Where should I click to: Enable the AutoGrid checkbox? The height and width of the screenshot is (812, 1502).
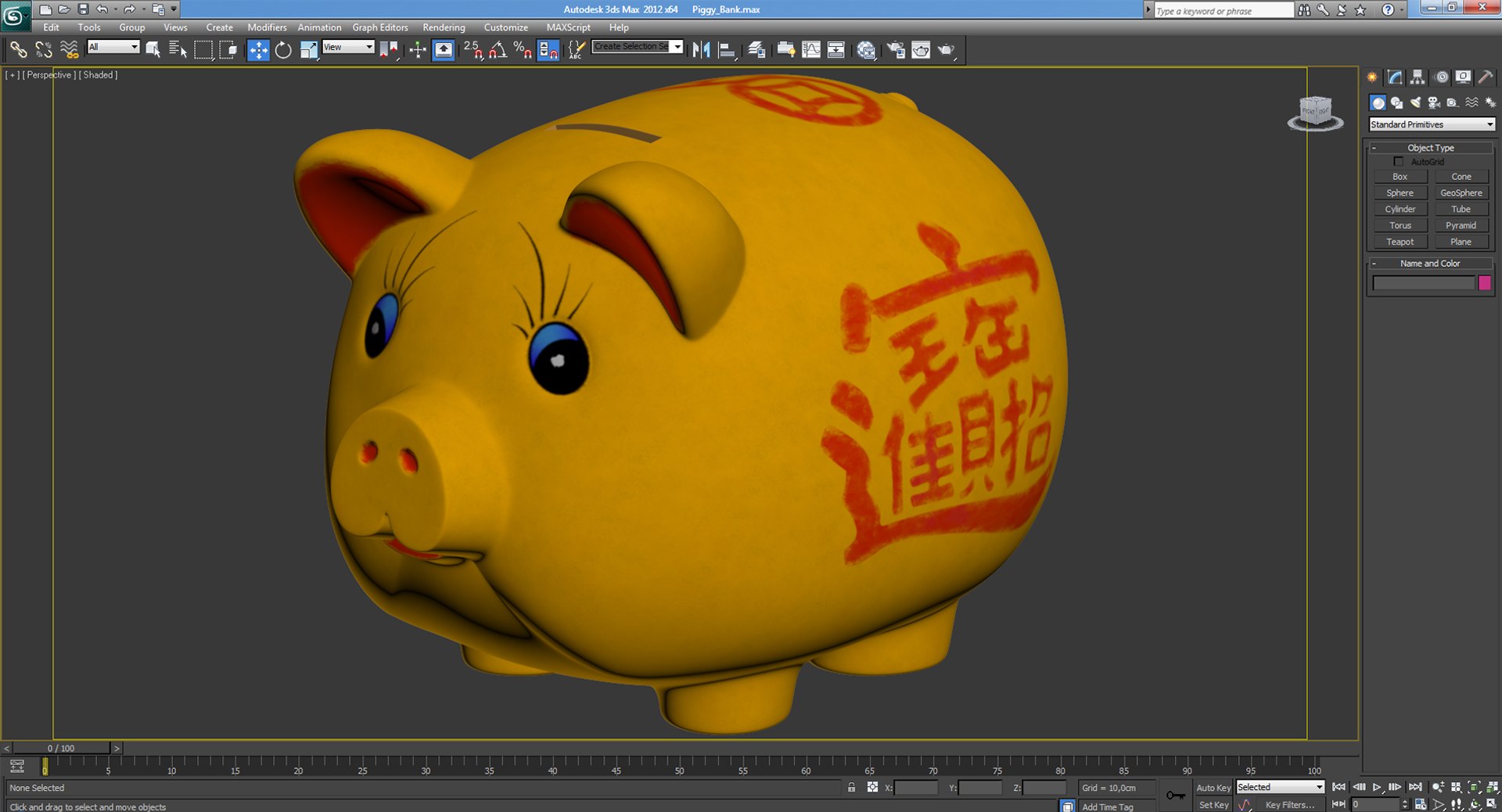pos(1399,162)
